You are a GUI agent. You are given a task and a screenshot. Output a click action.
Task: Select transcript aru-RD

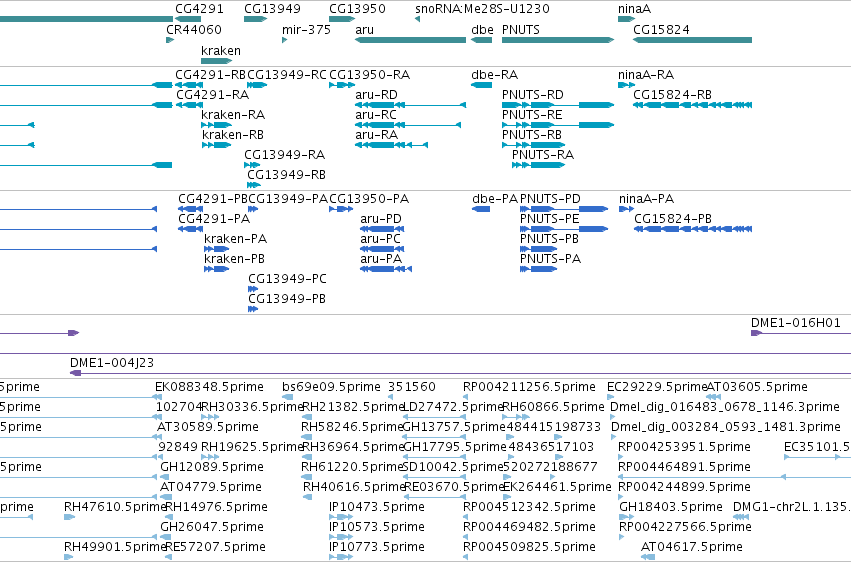click(410, 105)
